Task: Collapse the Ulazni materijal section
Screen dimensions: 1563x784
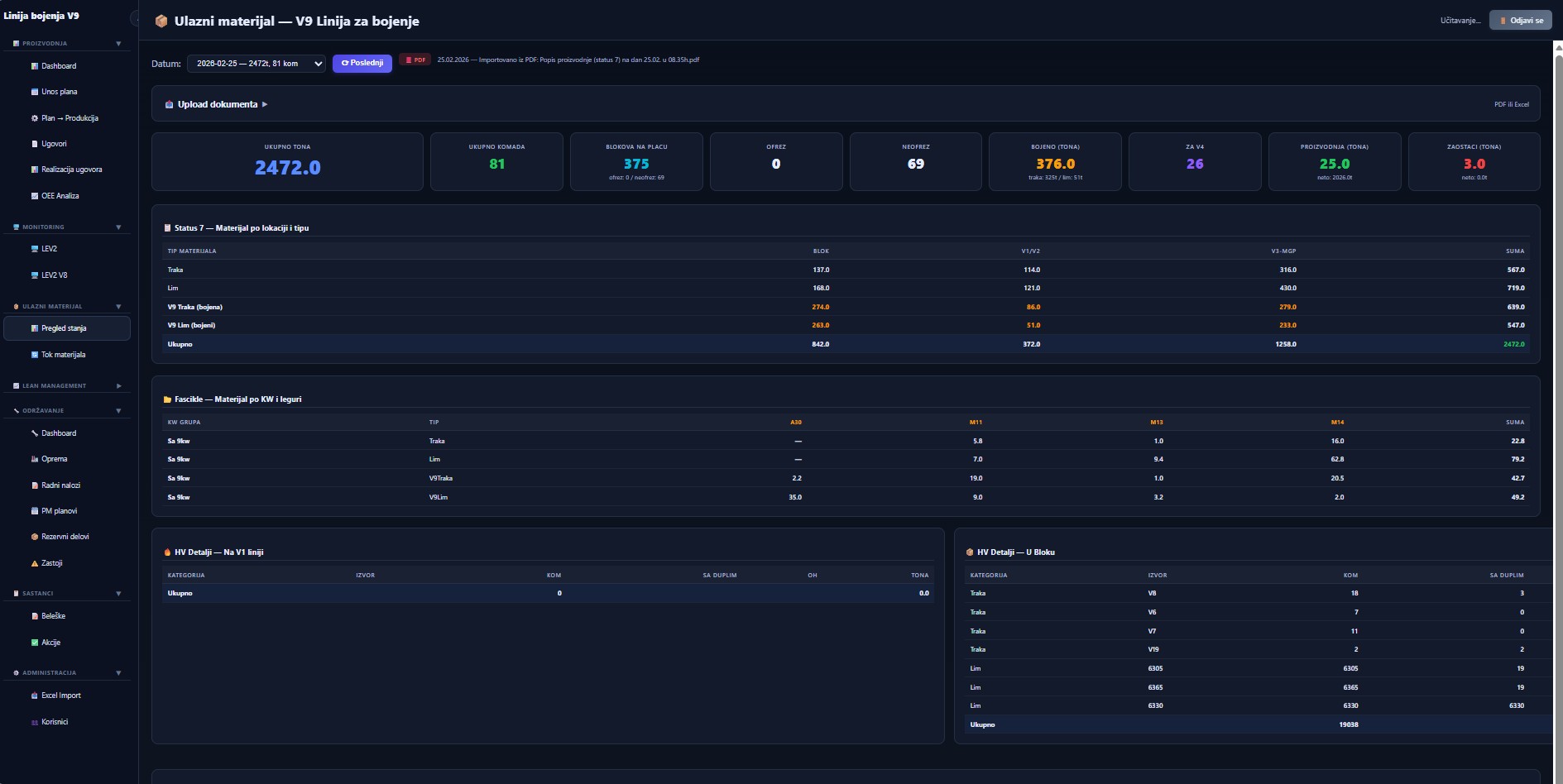Action: coord(118,306)
